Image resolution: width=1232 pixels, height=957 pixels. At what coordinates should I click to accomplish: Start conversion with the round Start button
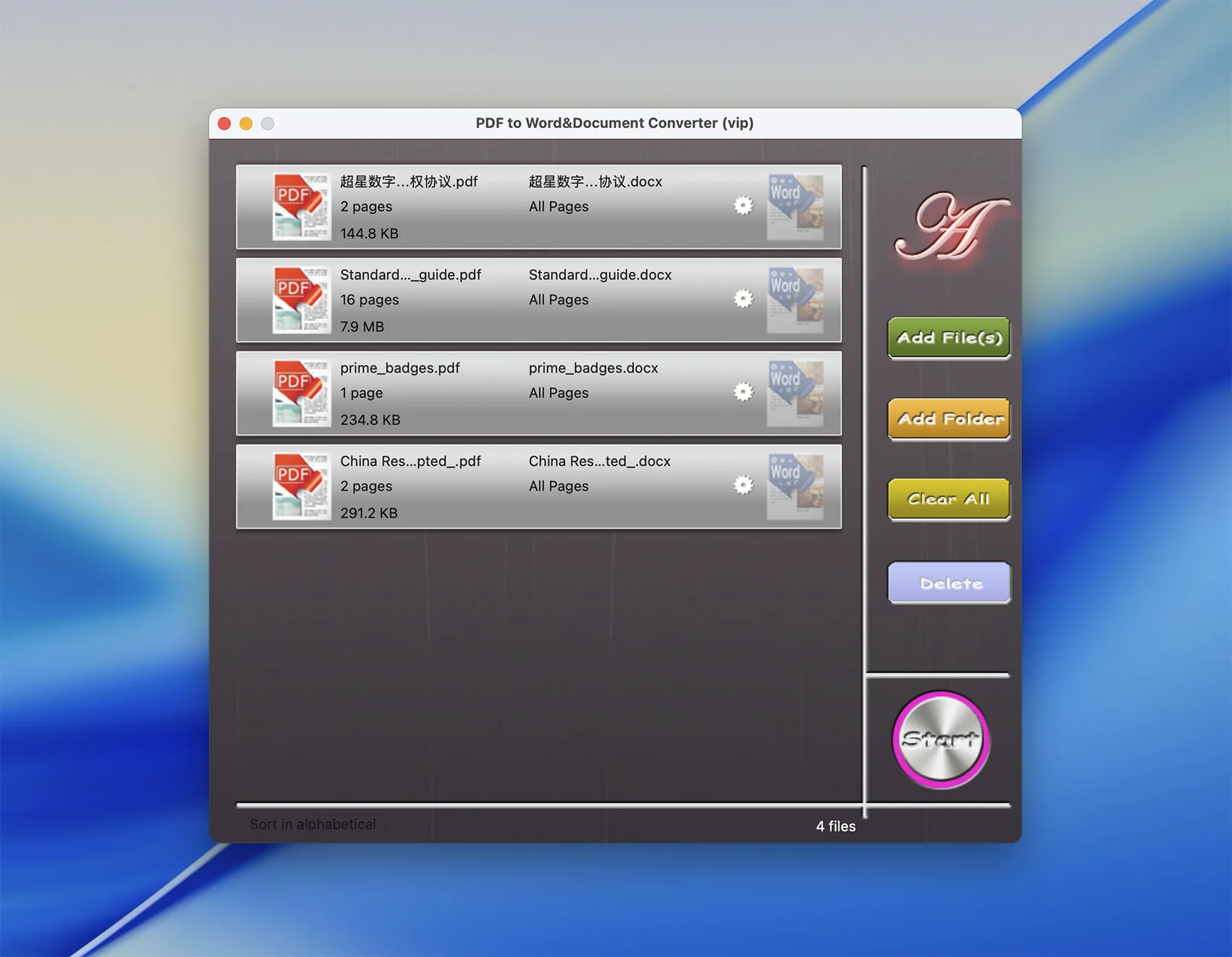tap(941, 739)
